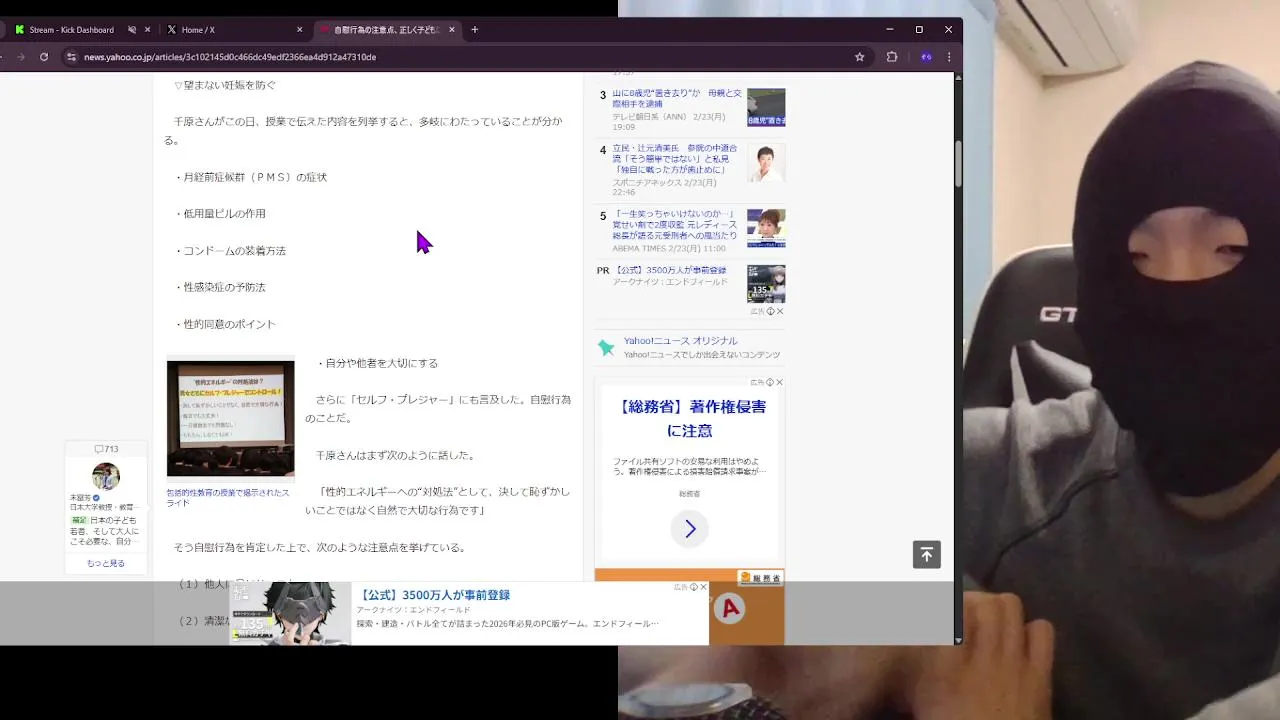Click the page vertical scrollbar thumb

pos(958,165)
